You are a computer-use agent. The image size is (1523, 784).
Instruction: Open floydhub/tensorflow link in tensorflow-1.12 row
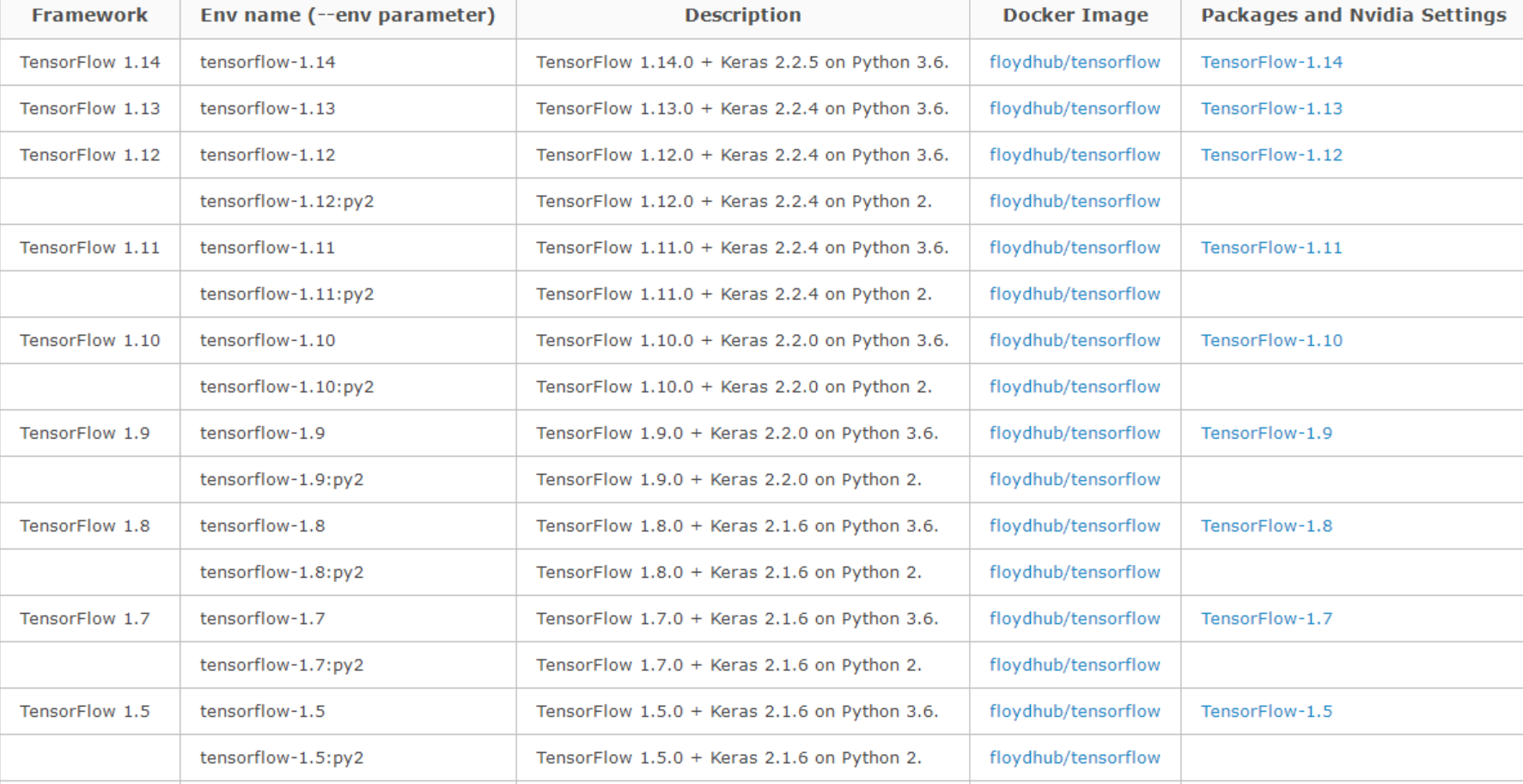(x=1075, y=155)
